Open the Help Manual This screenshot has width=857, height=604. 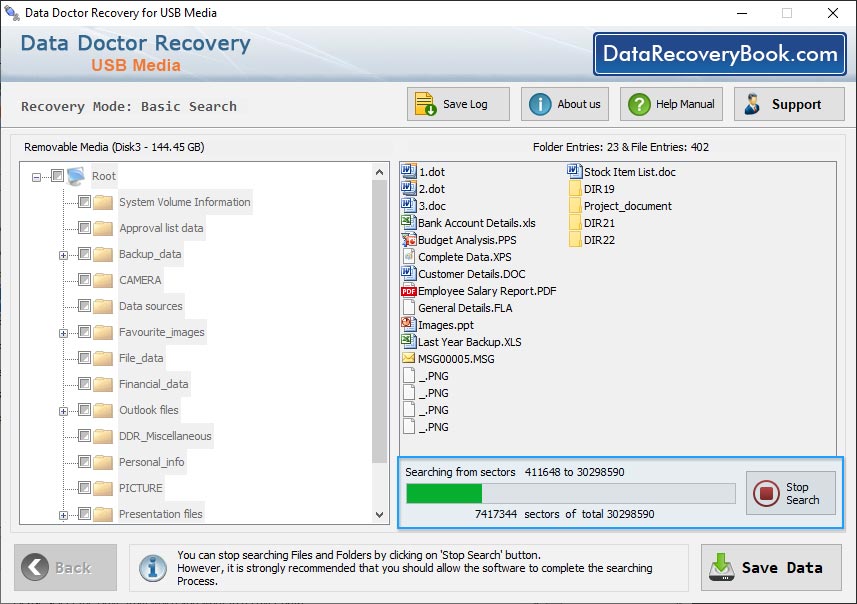670,103
